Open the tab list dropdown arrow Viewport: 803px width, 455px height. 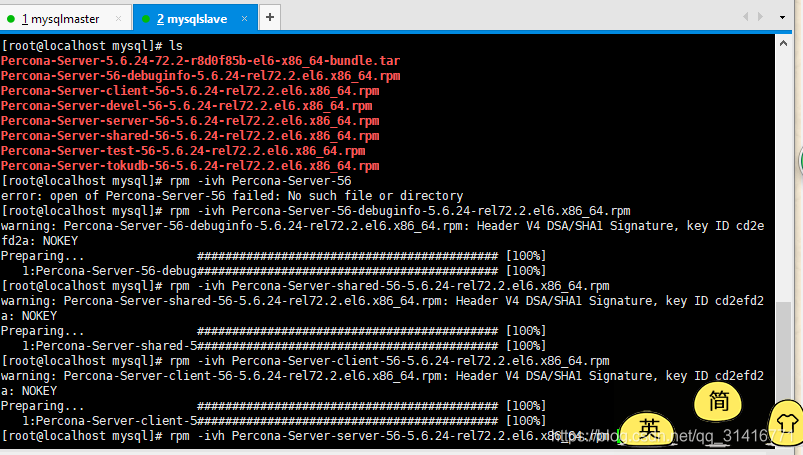point(782,17)
